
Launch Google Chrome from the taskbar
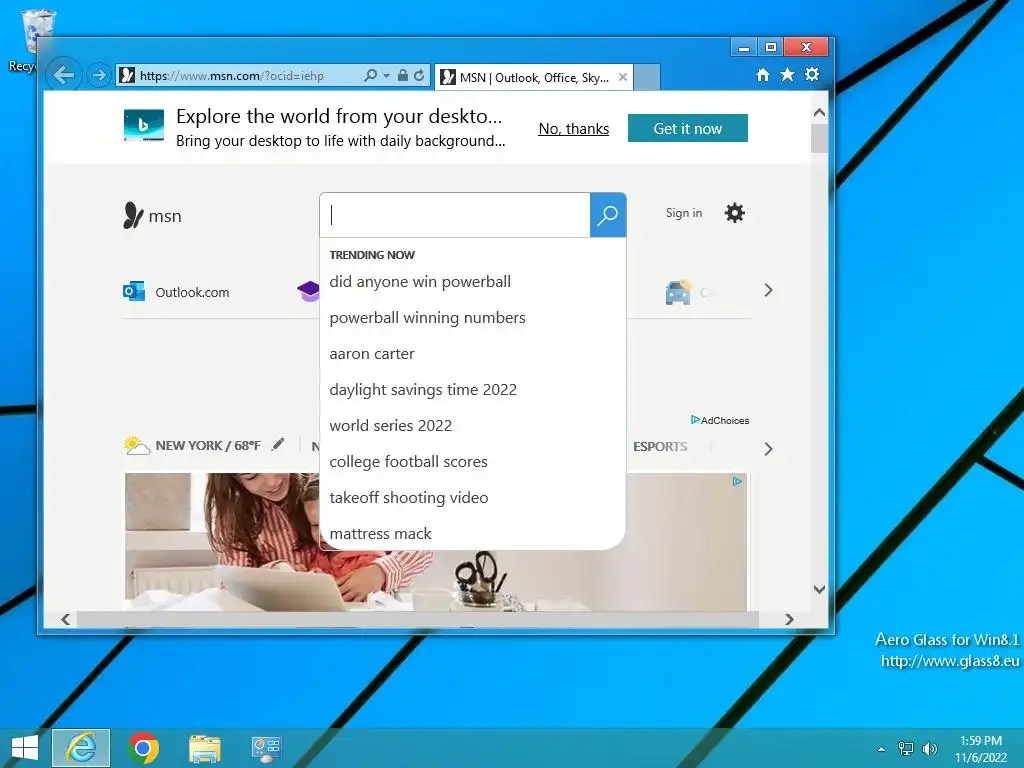[143, 748]
